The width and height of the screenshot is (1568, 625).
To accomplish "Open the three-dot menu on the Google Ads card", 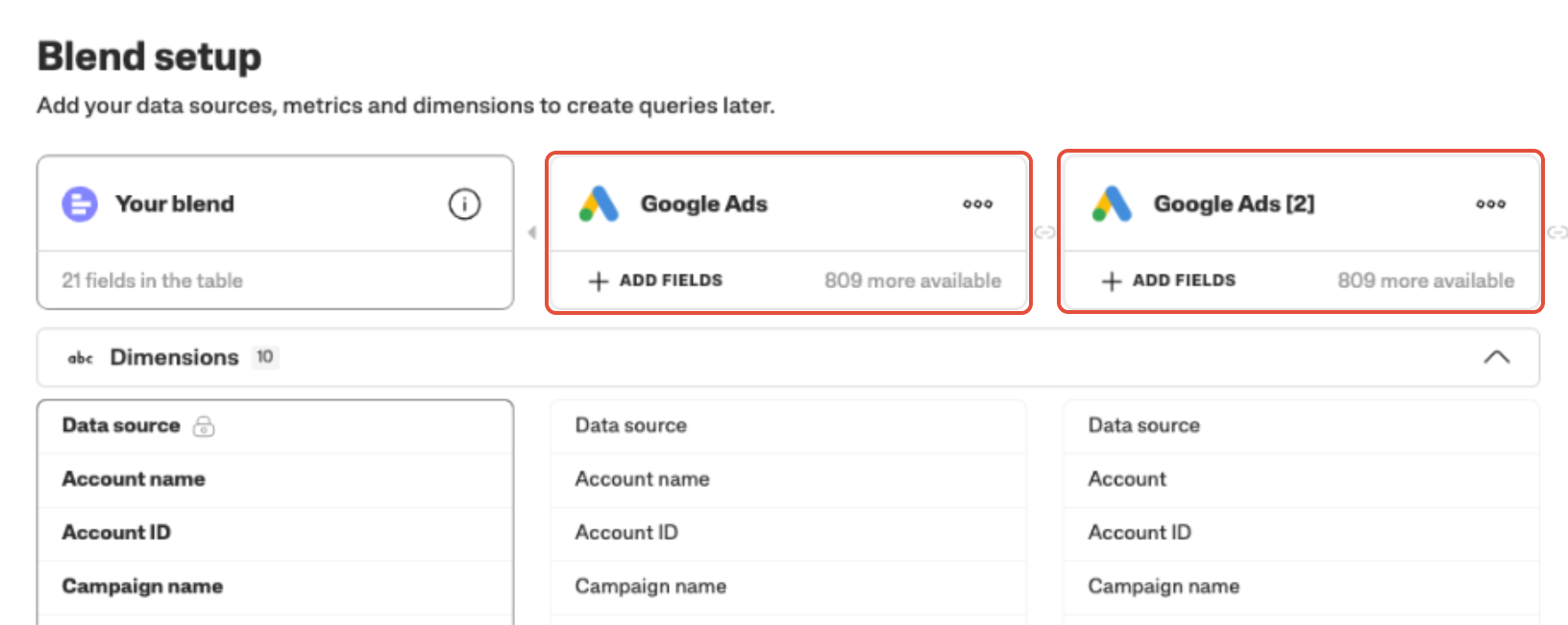I will 977,204.
